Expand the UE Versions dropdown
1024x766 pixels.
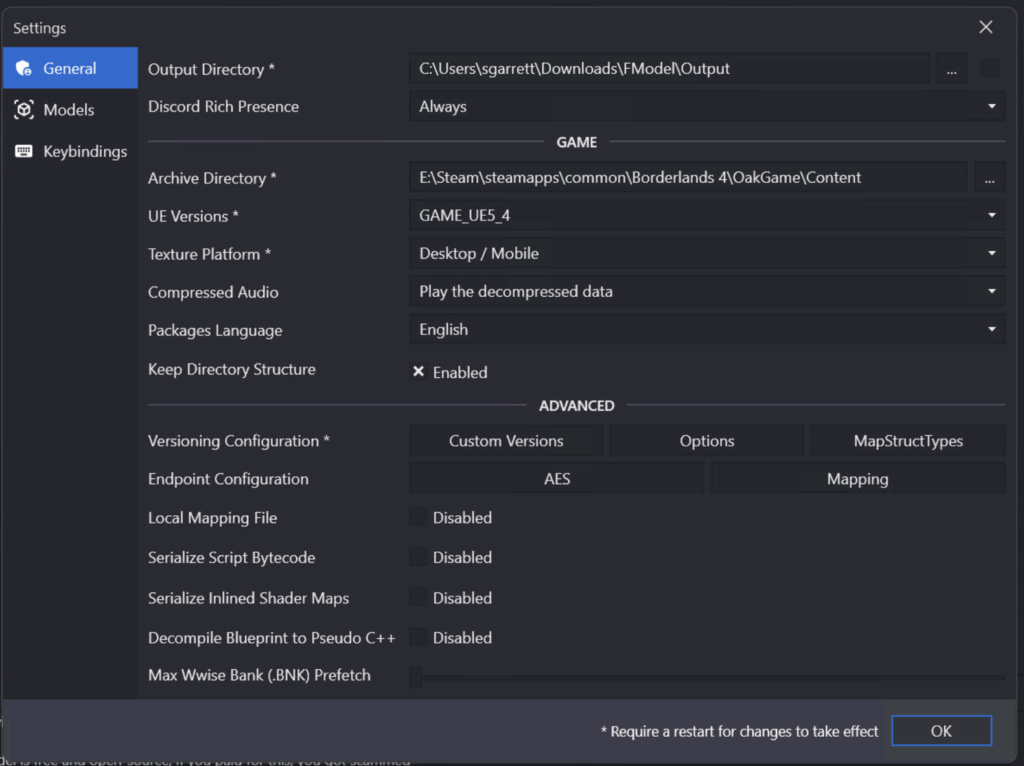point(706,216)
